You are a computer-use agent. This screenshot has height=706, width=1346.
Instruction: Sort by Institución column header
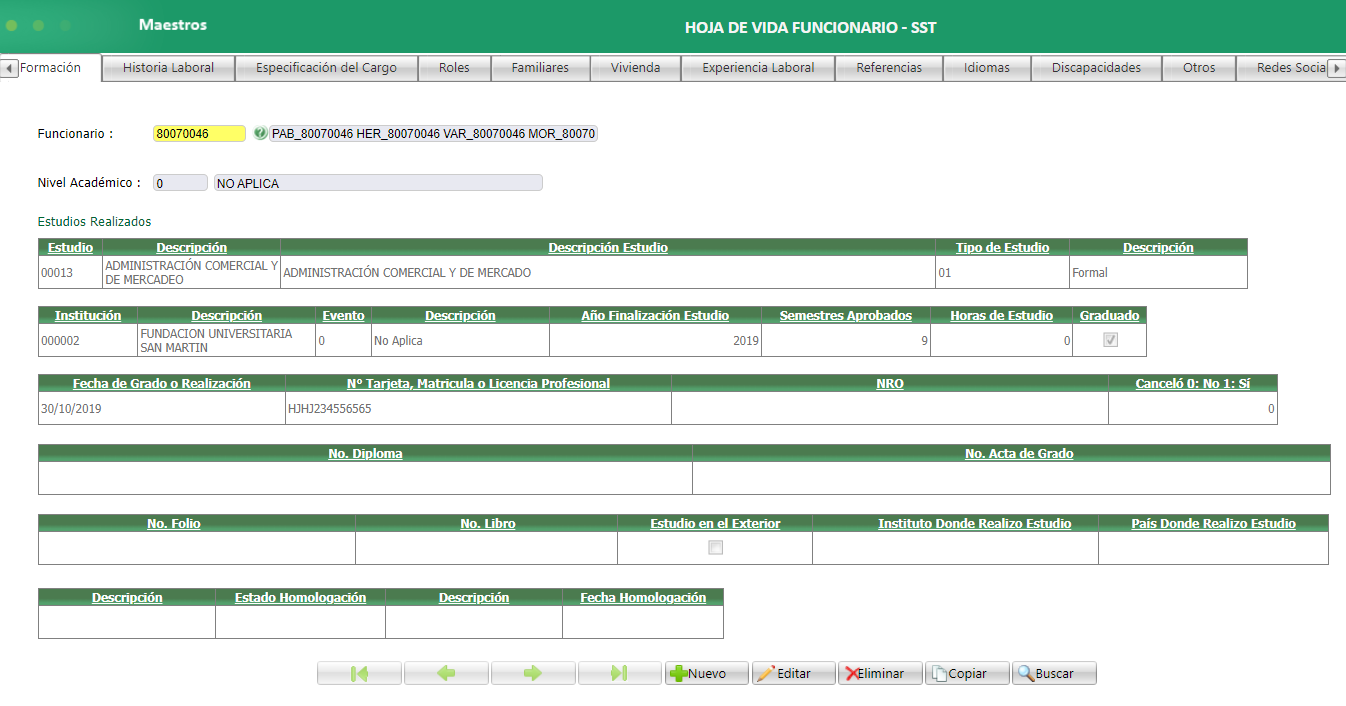point(88,315)
